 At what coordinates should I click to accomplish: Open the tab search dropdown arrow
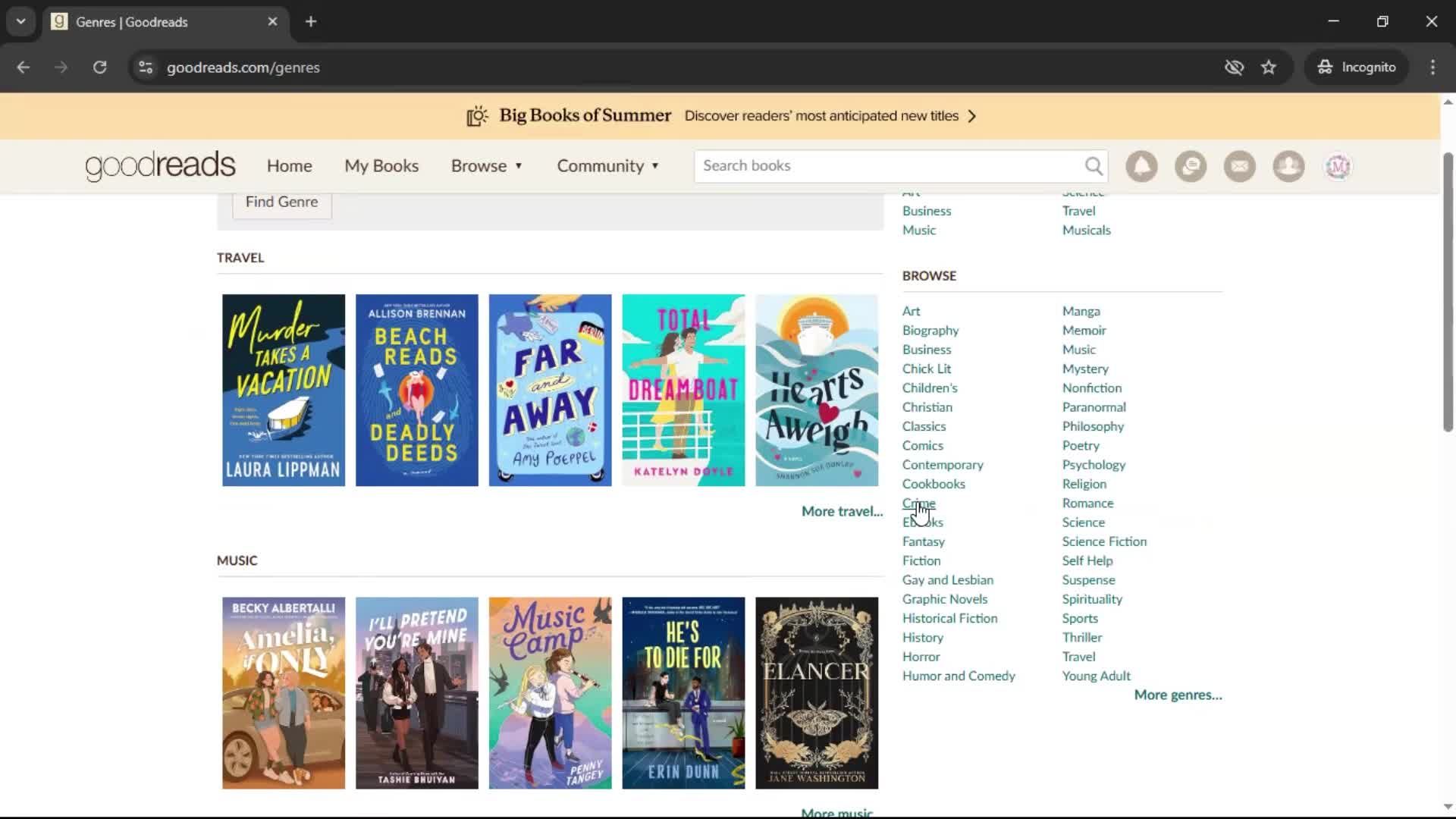21,22
